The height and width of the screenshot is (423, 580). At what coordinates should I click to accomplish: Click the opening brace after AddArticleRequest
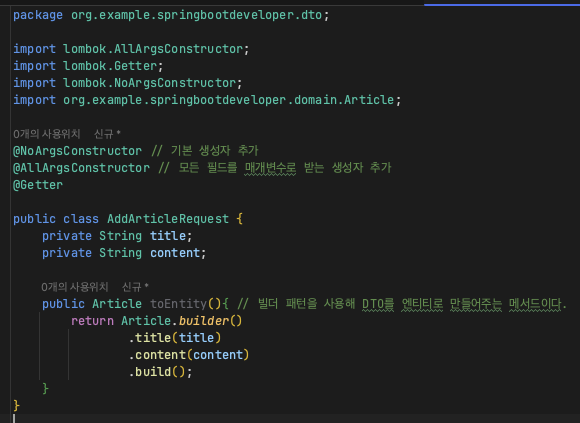click(x=240, y=219)
